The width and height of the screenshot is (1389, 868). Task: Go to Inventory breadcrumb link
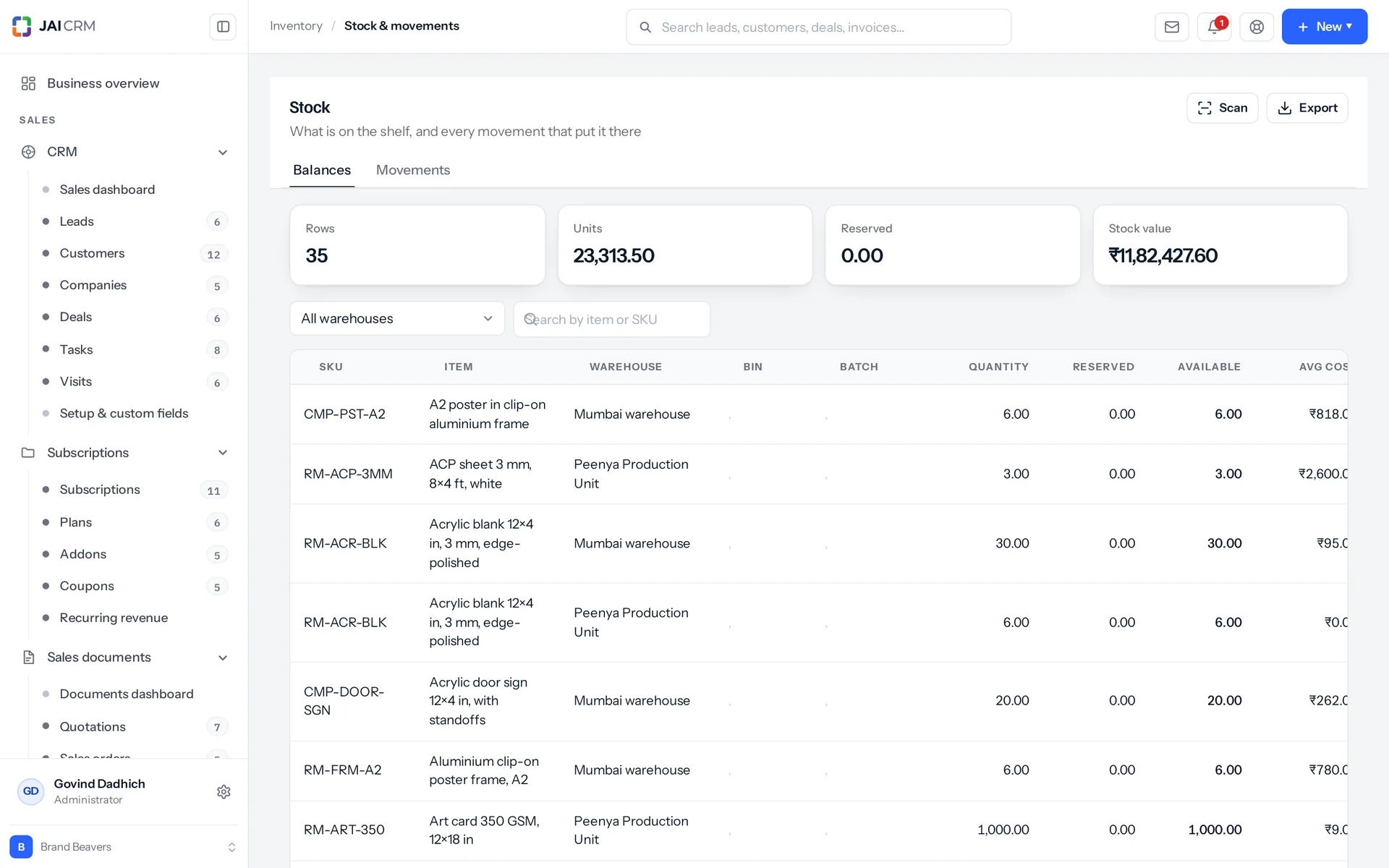pos(296,26)
